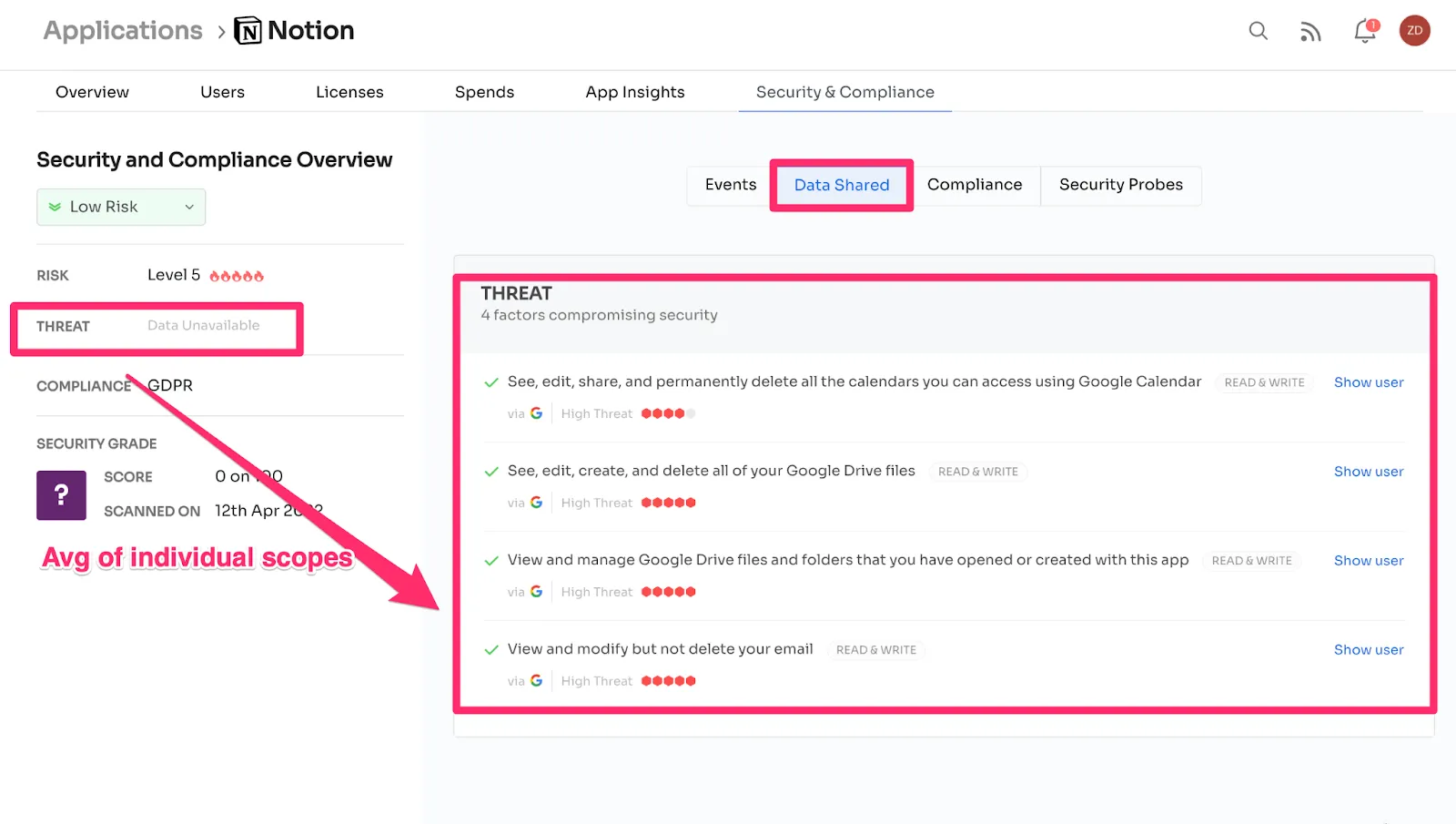
Task: Click checkmark beside 'View and manage' Drive scope
Action: (491, 561)
